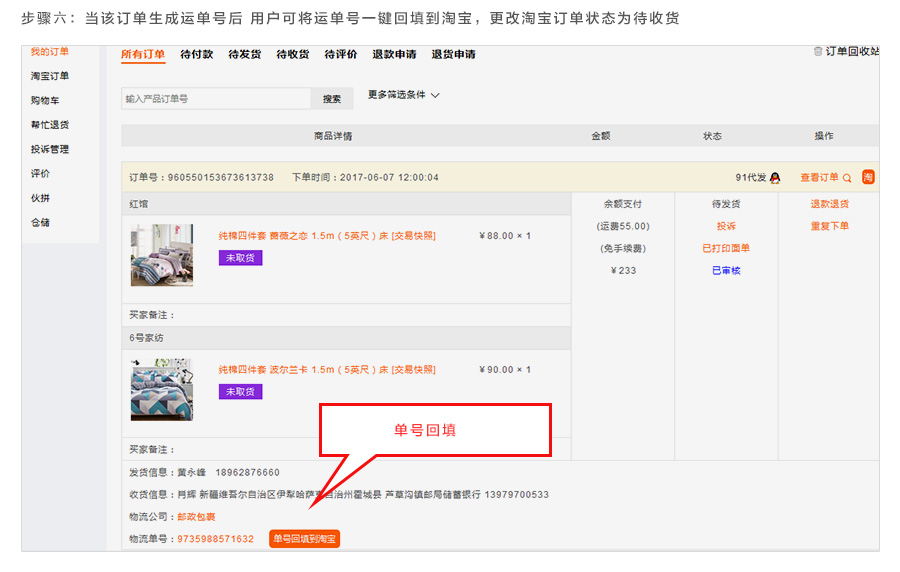Image resolution: width=900 pixels, height=572 pixels.
Task: Open 购物车 in the sidebar
Action: click(45, 100)
